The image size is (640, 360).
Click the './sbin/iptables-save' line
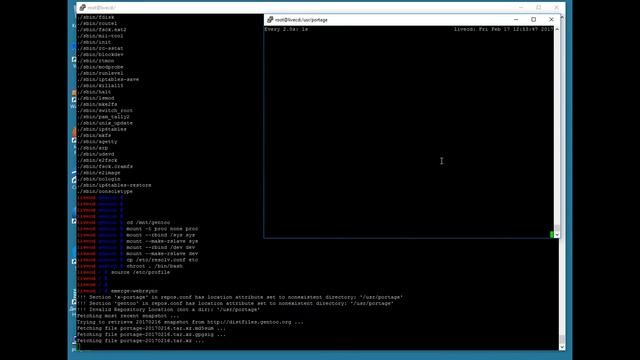tap(108, 79)
